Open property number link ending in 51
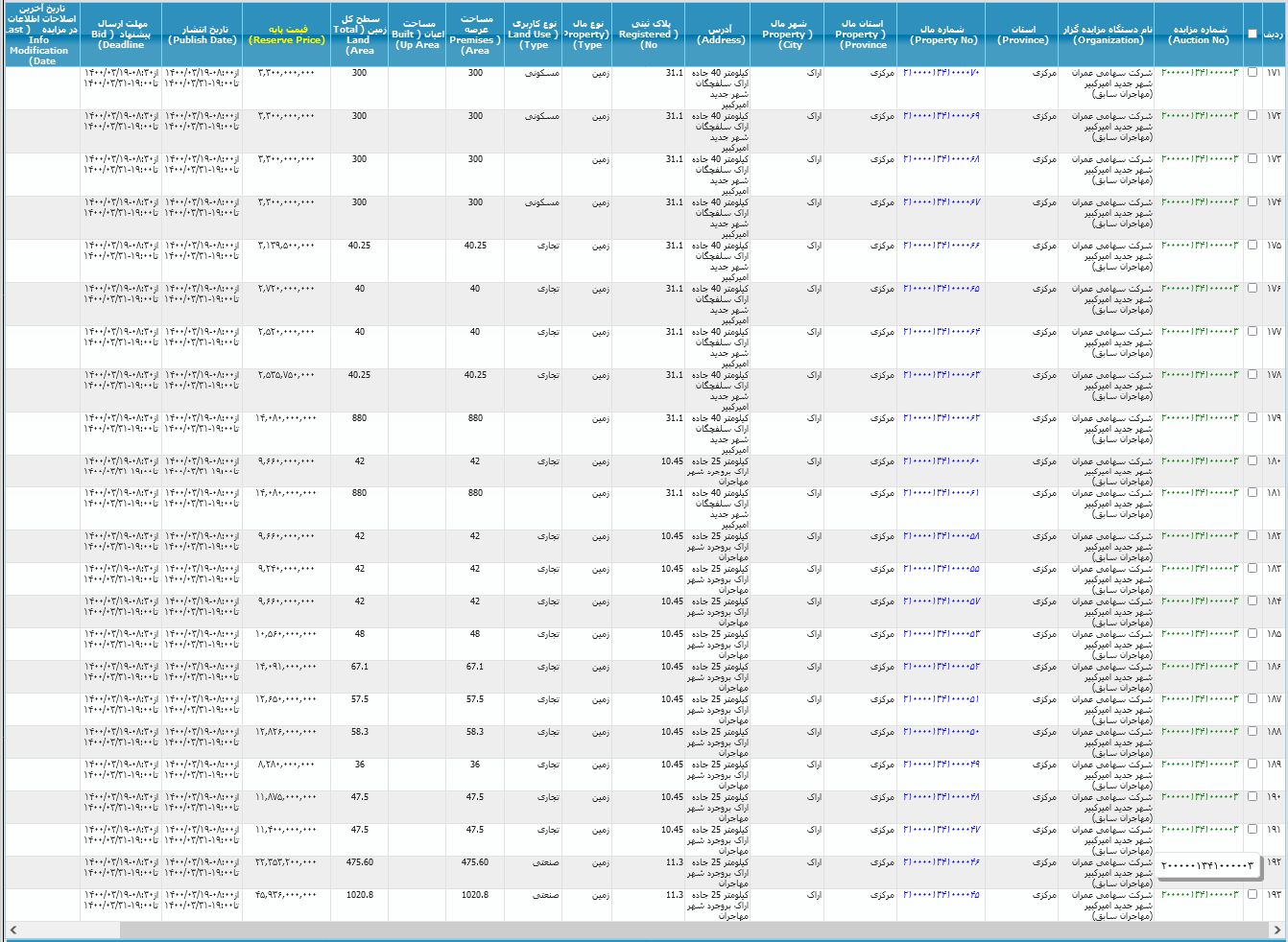 pos(942,699)
